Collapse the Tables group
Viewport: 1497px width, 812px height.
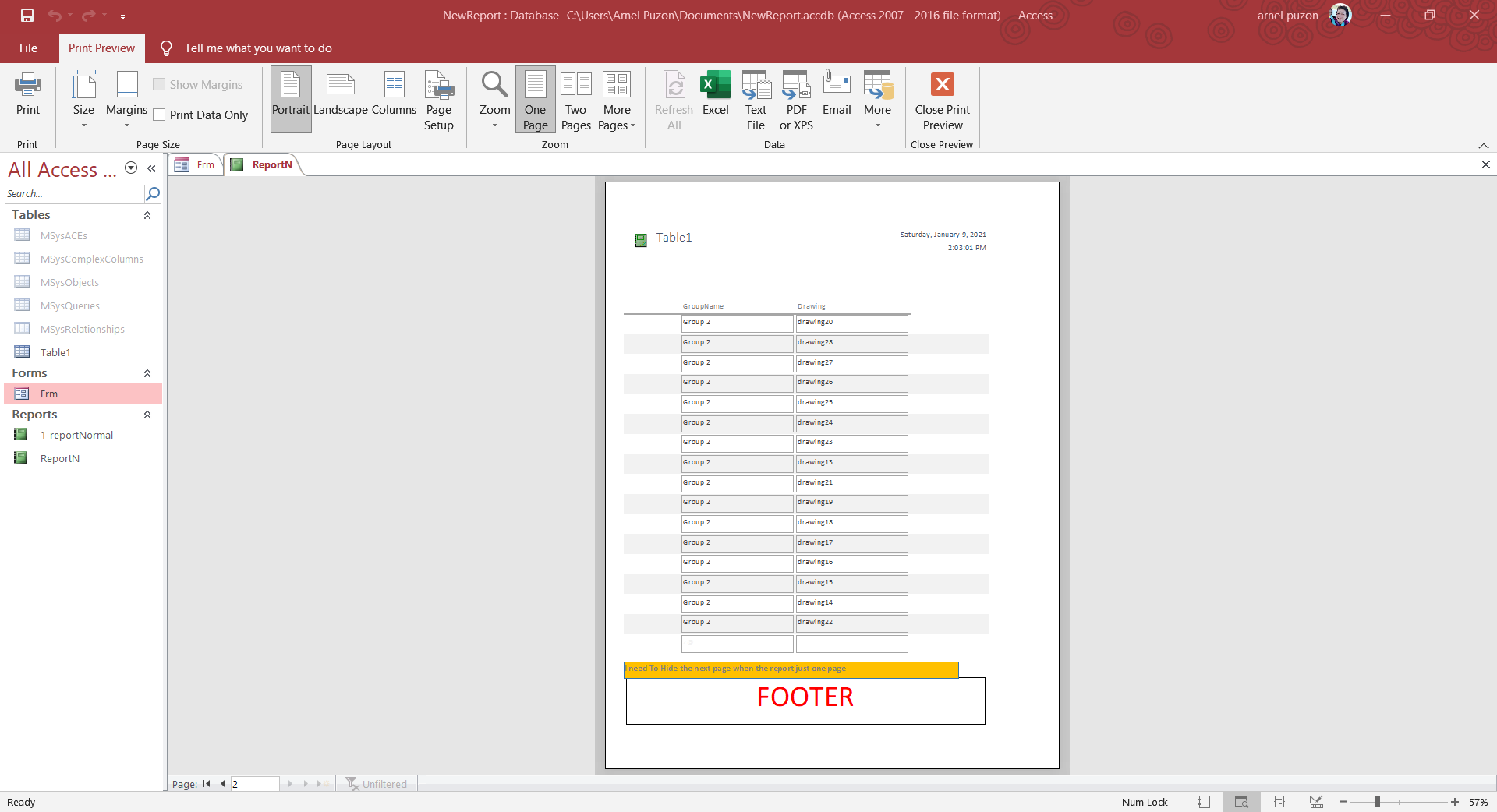[x=147, y=215]
